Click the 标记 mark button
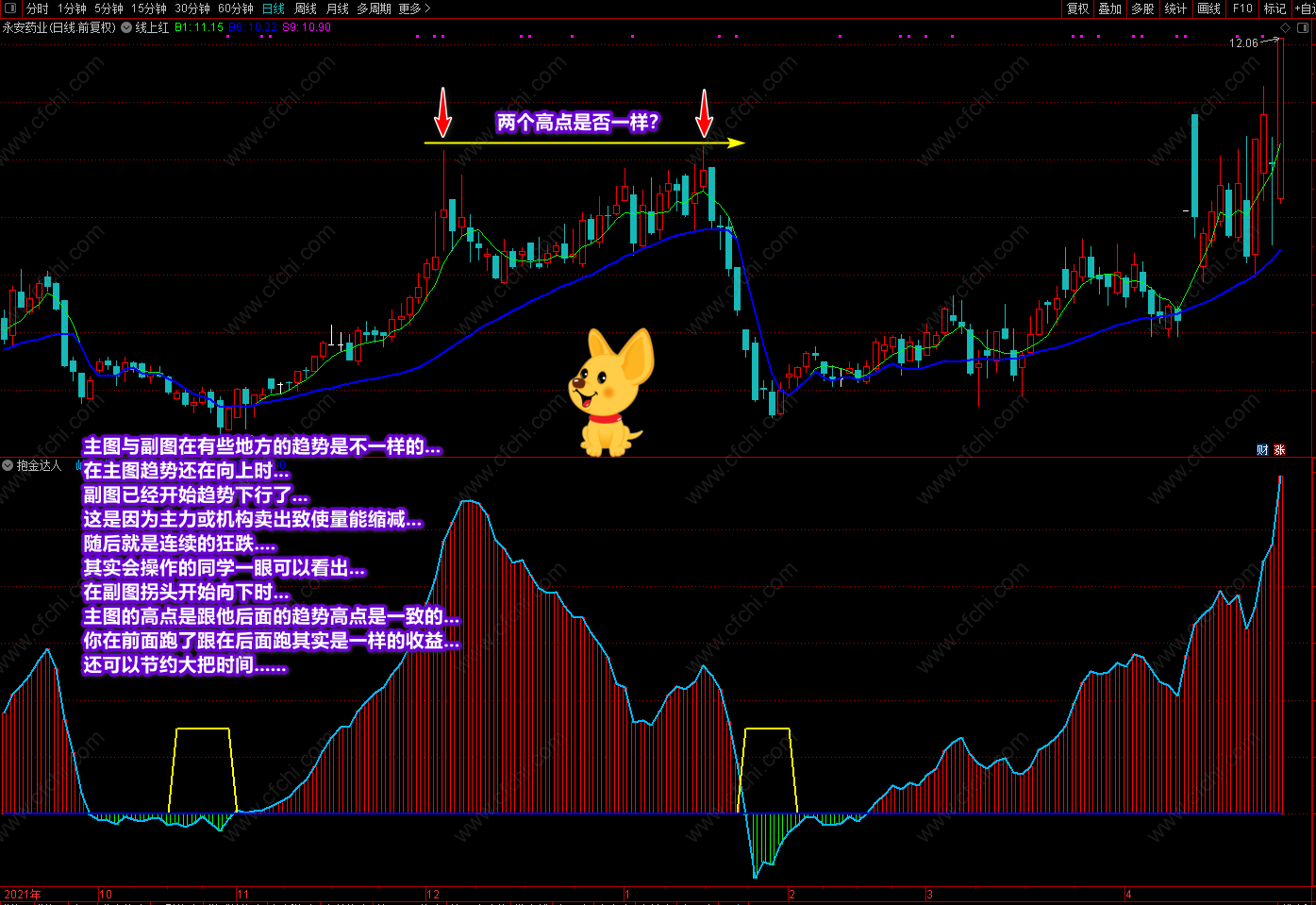The width and height of the screenshot is (1316, 905). click(x=1274, y=8)
